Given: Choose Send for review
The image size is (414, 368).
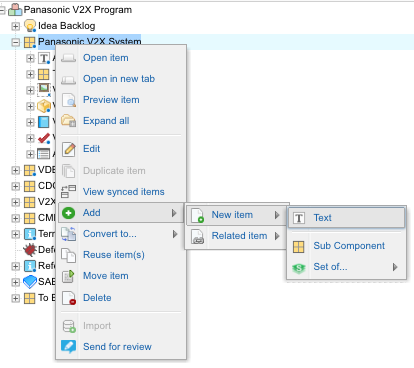Looking at the screenshot, I should [x=121, y=347].
